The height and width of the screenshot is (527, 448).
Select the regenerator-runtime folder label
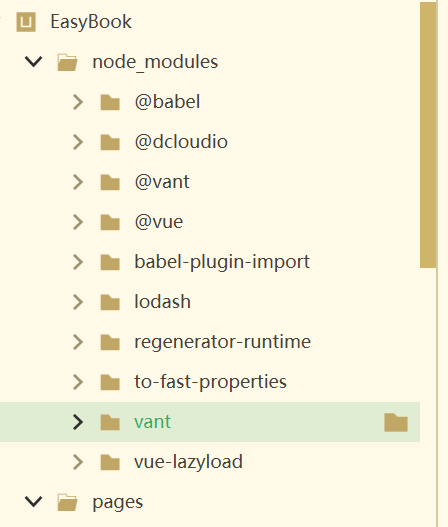pyautogui.click(x=222, y=342)
